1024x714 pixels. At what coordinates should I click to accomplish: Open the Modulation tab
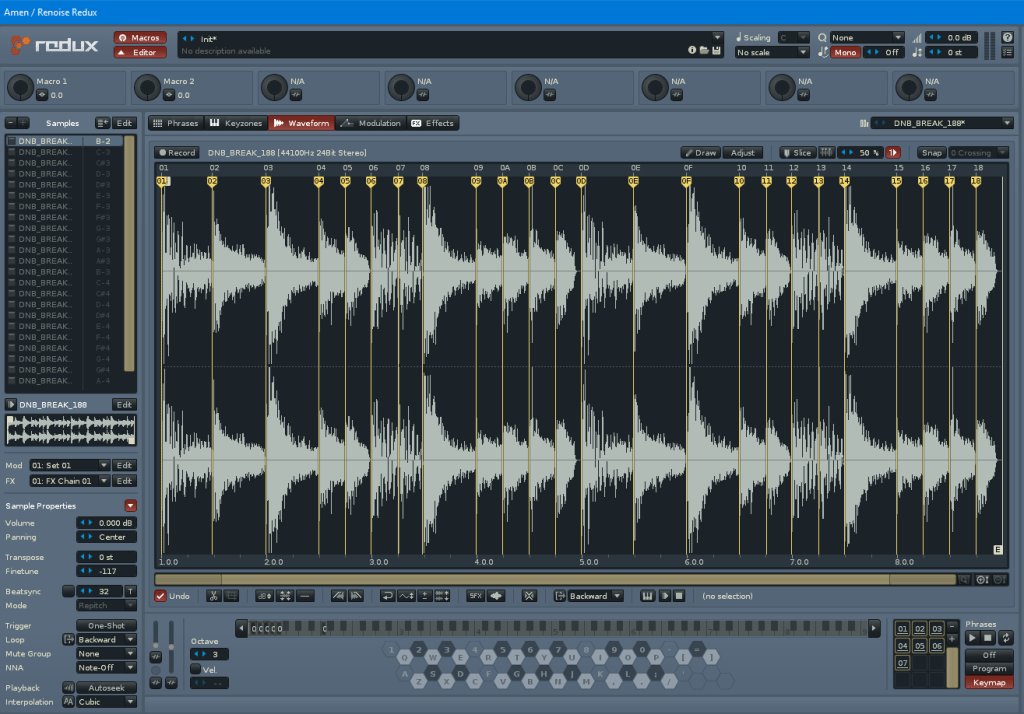click(371, 123)
